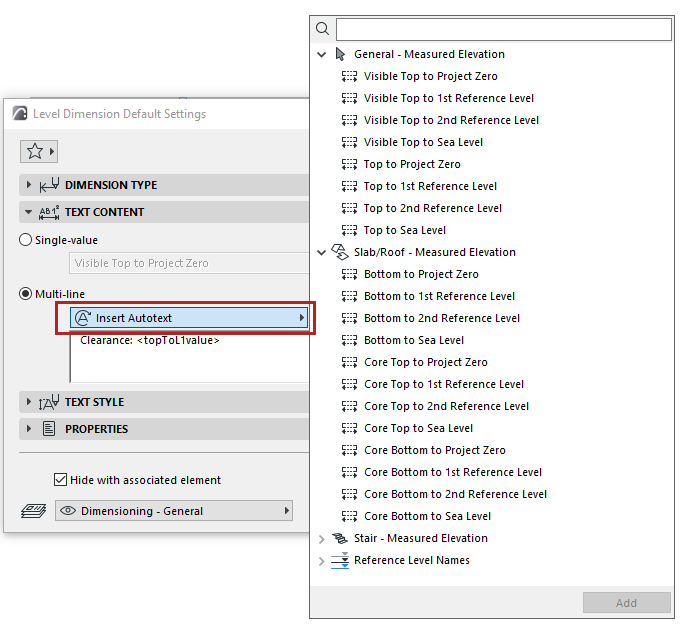Click the Favorites star button
The height and width of the screenshot is (625, 683).
tap(38, 152)
